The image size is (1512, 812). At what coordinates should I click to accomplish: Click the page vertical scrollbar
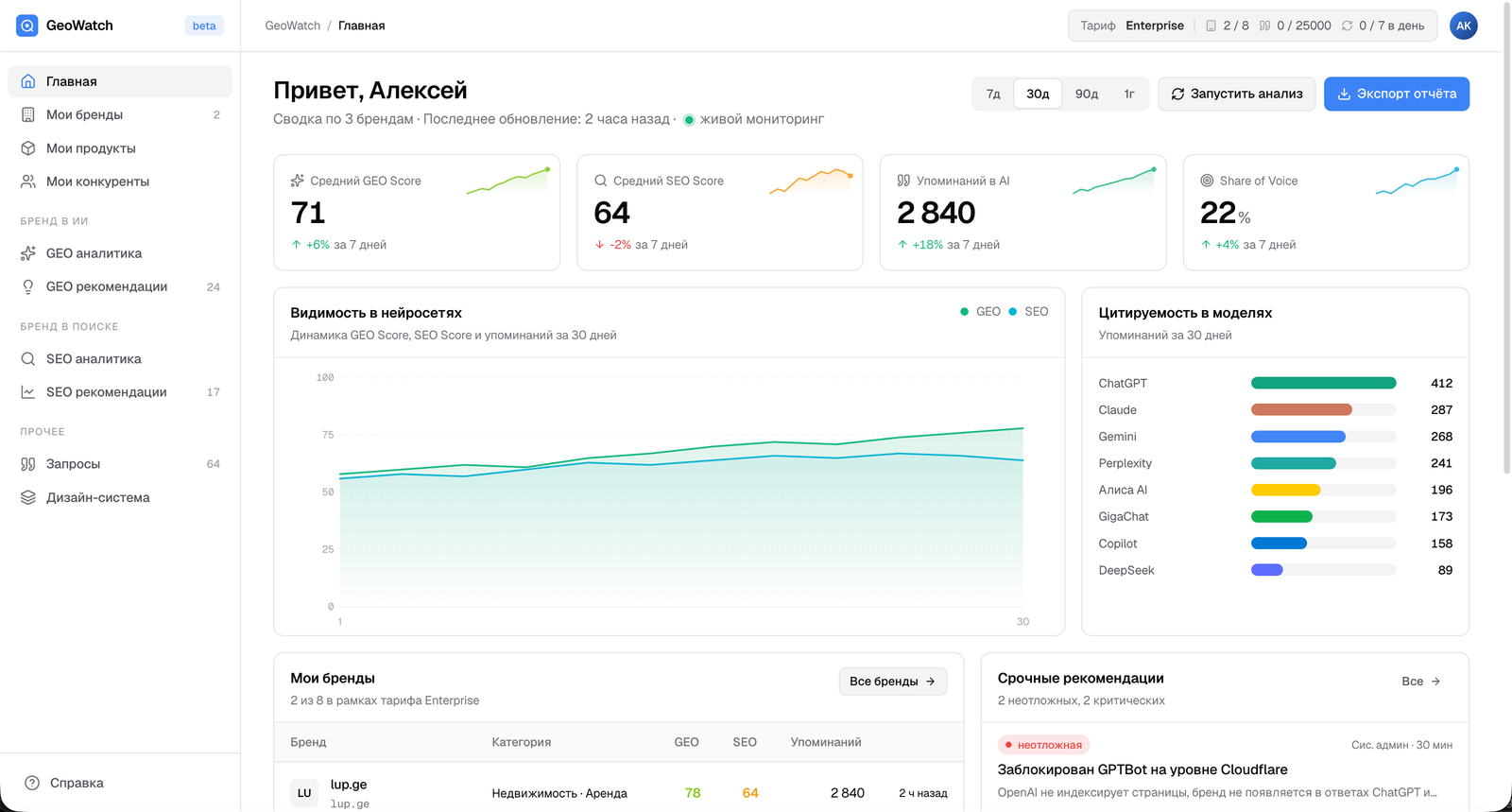tap(1506, 236)
